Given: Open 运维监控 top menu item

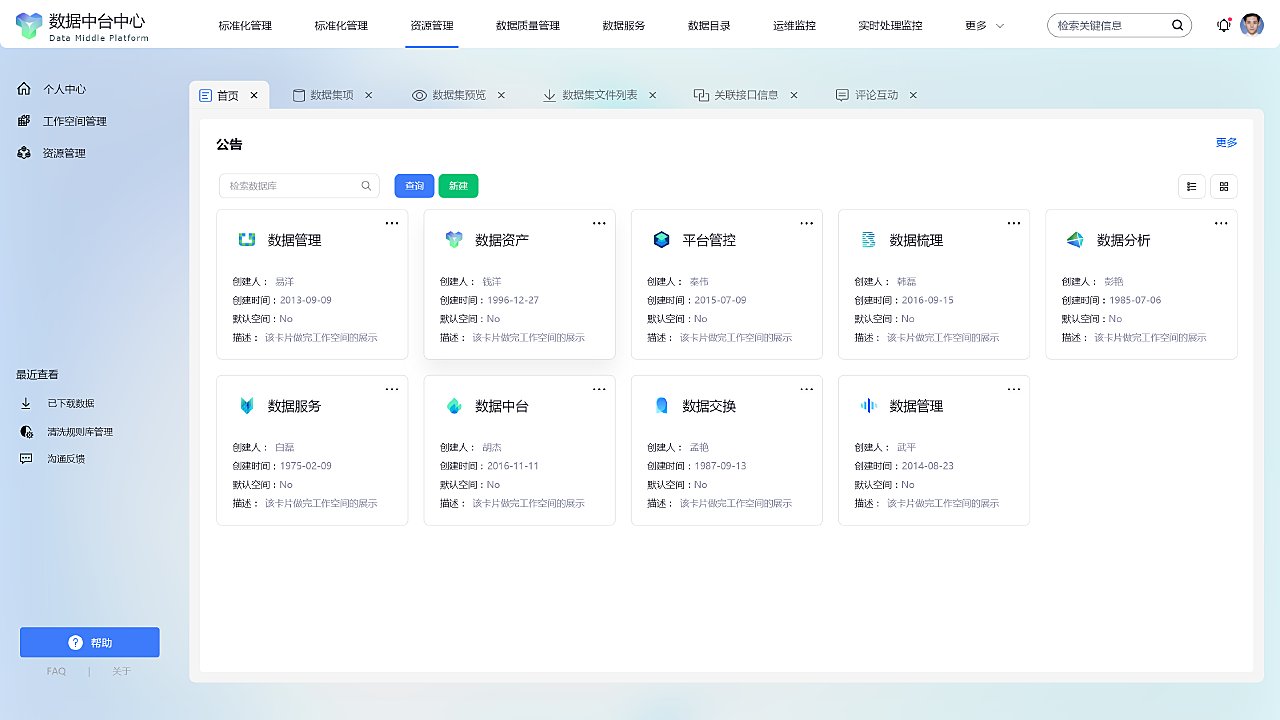Looking at the screenshot, I should coord(794,26).
